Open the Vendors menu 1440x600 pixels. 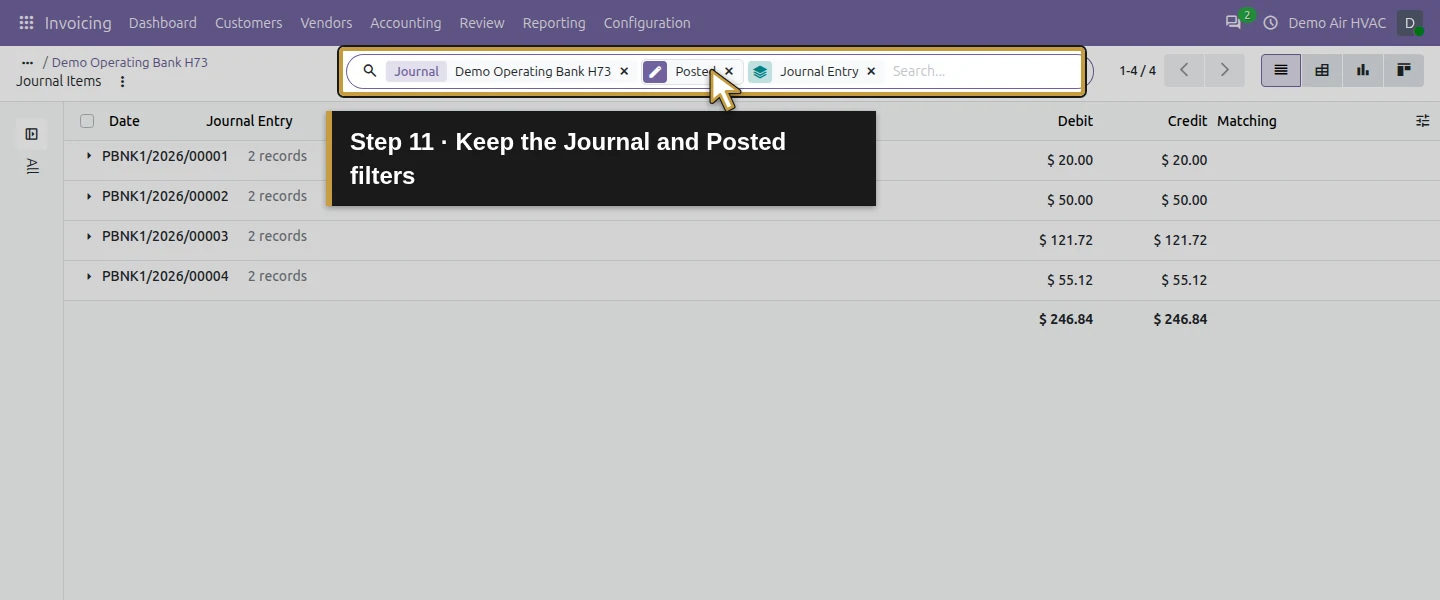(326, 22)
